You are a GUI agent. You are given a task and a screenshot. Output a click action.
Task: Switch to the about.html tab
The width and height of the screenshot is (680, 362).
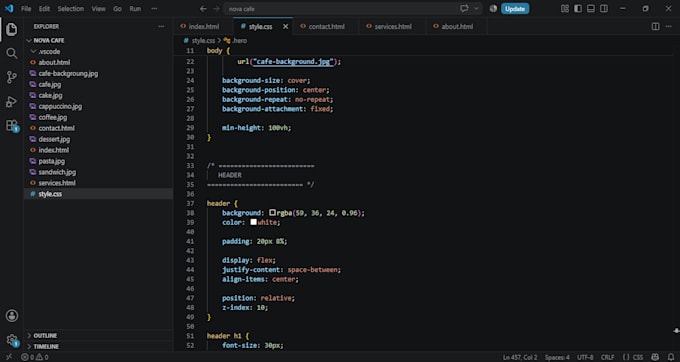click(456, 26)
